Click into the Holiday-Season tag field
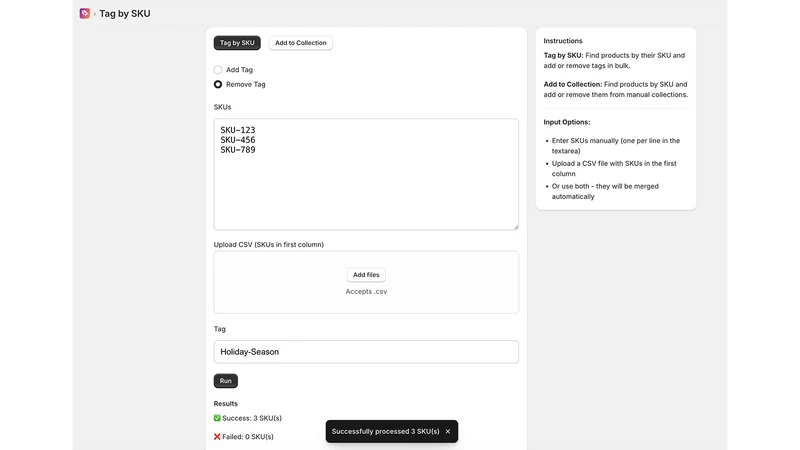800x450 pixels. pos(366,352)
